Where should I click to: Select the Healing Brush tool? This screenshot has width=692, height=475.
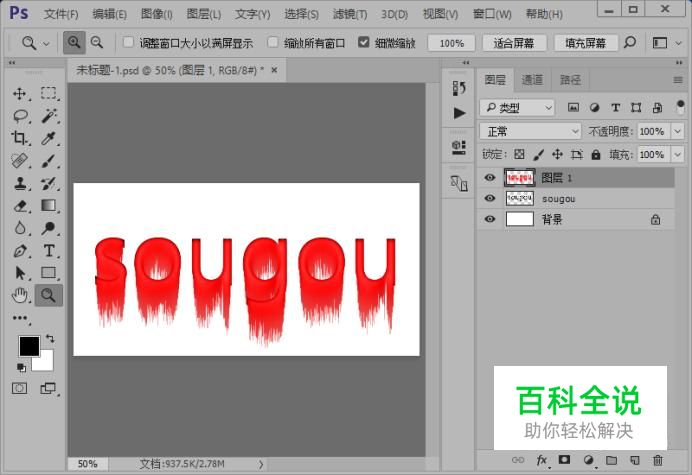pyautogui.click(x=19, y=161)
